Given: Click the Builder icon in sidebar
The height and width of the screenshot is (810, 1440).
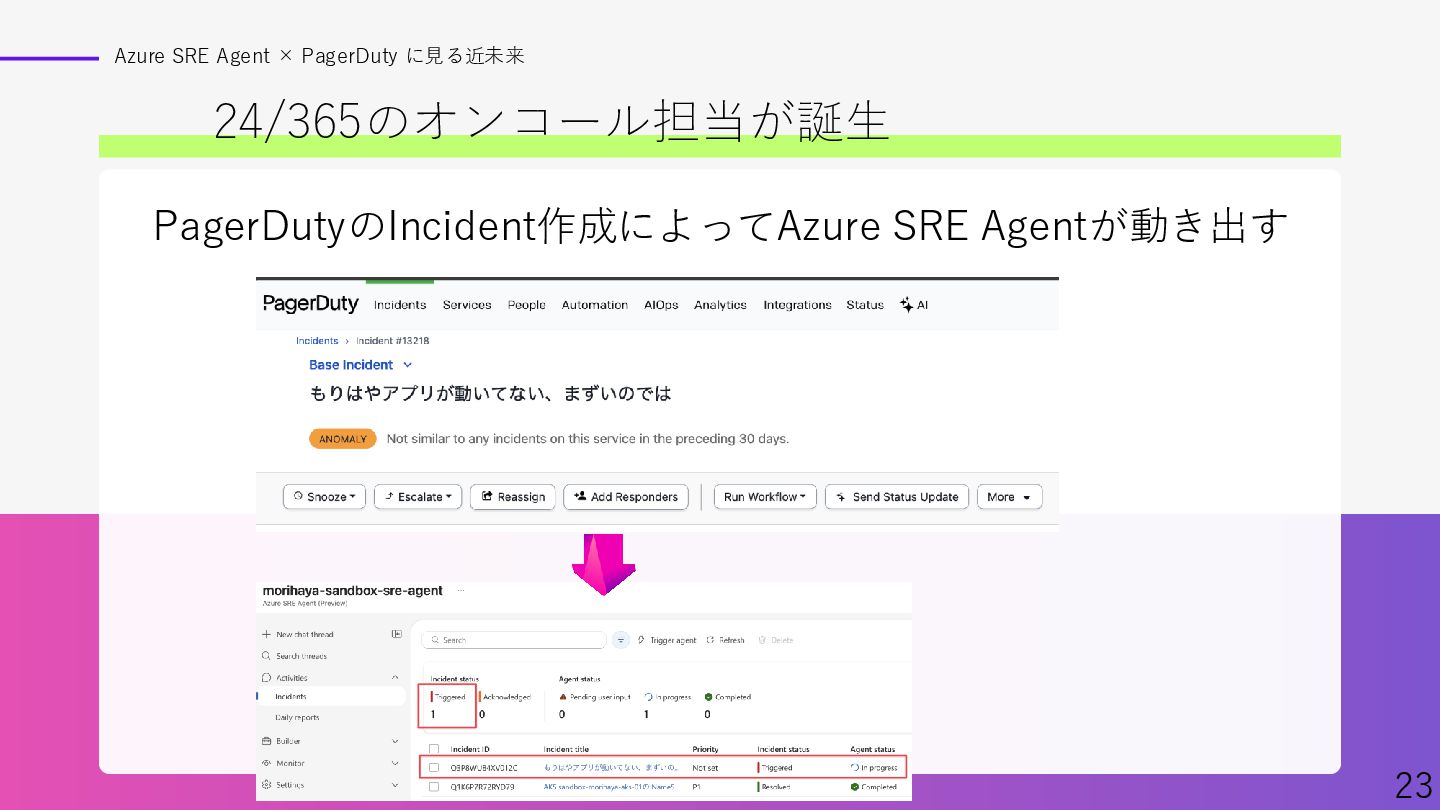Looking at the screenshot, I should click(x=266, y=741).
